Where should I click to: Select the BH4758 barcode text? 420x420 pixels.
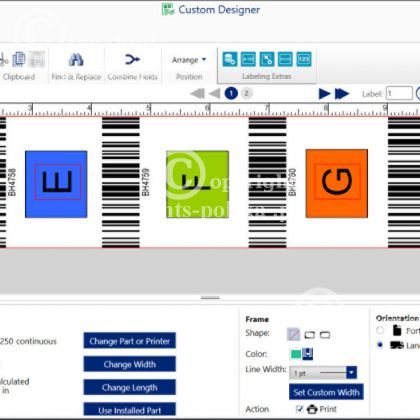point(12,182)
